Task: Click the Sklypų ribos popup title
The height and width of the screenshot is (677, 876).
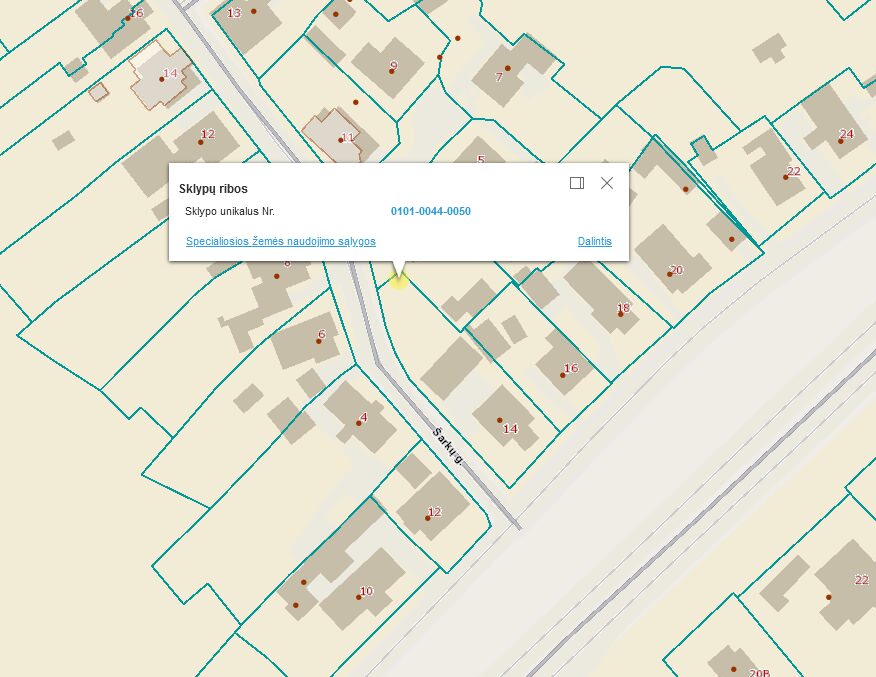Action: (213, 188)
